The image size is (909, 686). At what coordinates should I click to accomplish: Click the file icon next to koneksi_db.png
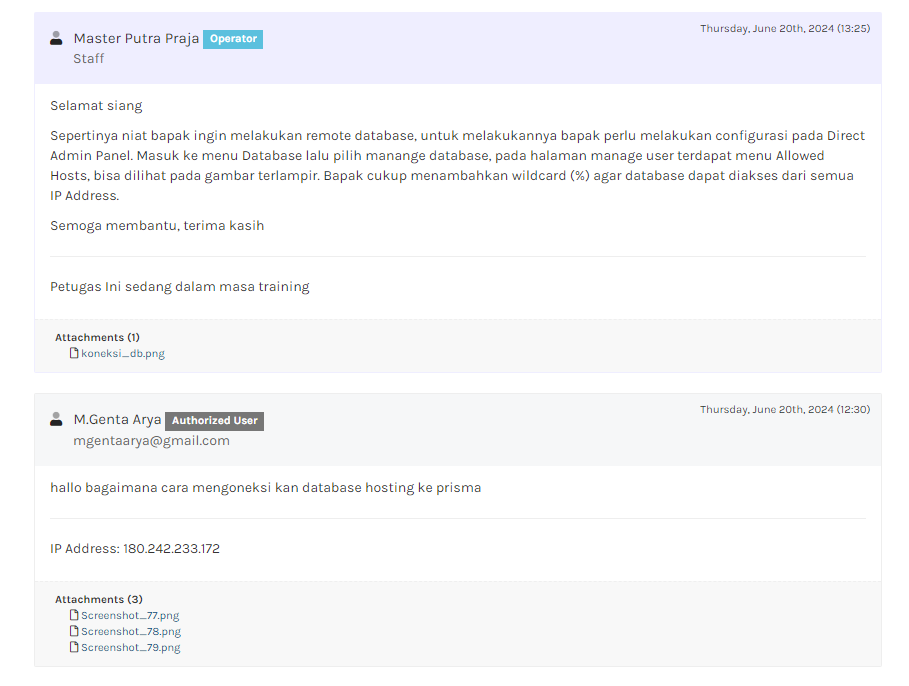click(74, 353)
